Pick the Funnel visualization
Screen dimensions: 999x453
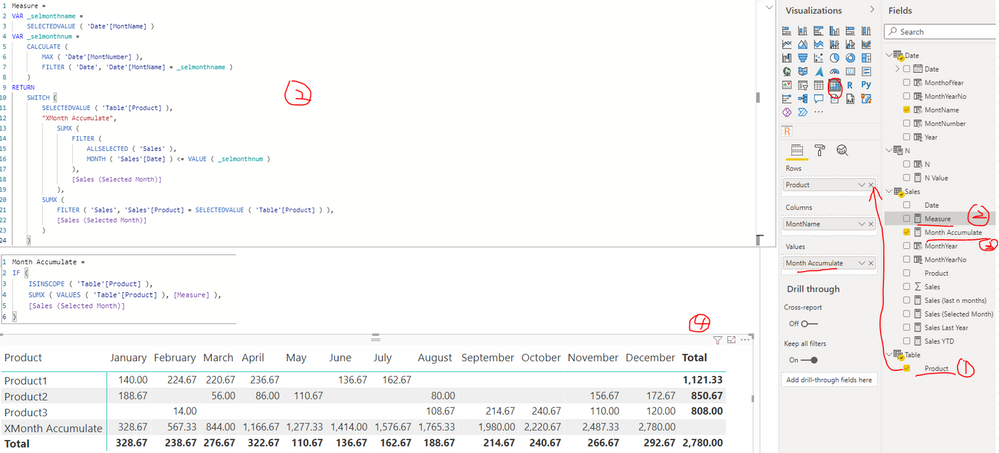coord(803,57)
